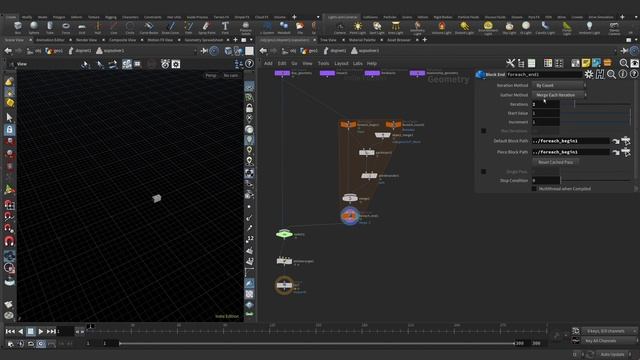Show node info in parameter pane
Screen dimensions: 640x360
pos(622,74)
